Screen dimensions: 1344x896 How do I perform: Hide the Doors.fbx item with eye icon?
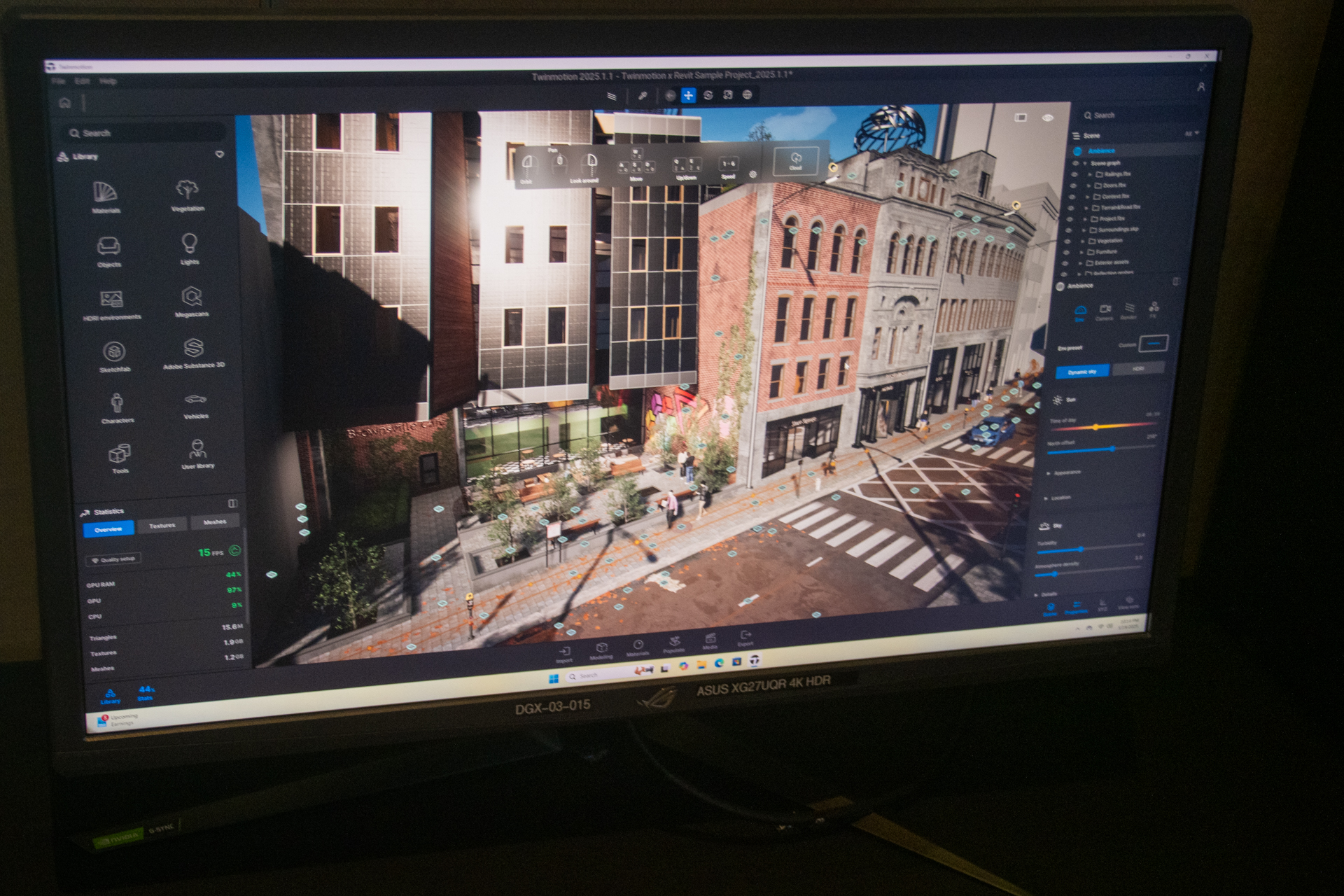(1073, 185)
